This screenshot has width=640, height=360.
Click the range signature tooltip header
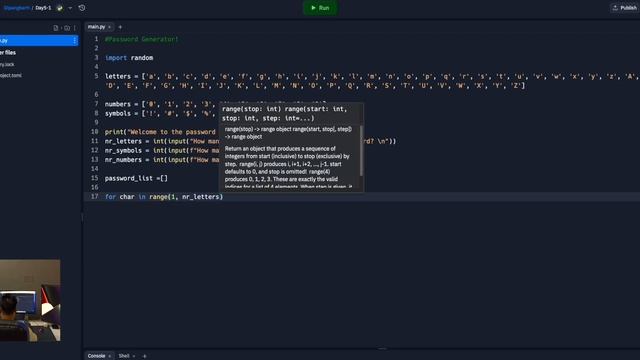(291, 113)
